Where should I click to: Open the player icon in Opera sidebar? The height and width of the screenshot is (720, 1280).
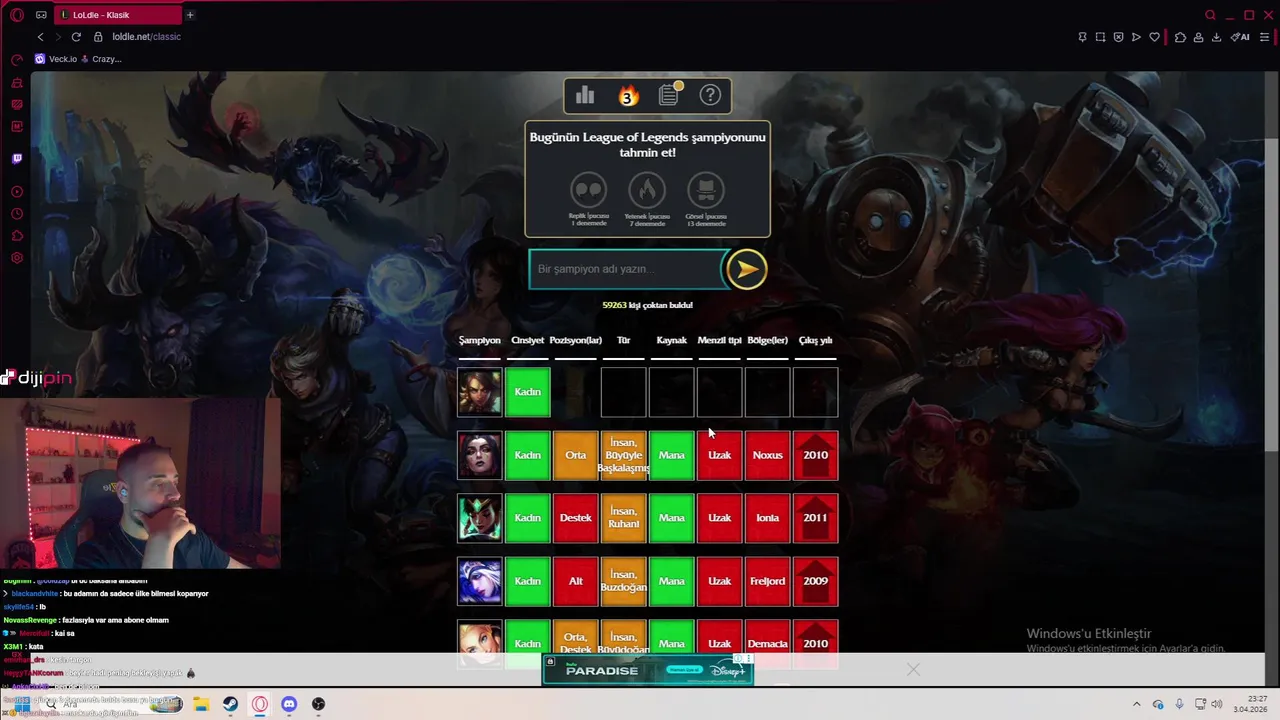click(17, 191)
